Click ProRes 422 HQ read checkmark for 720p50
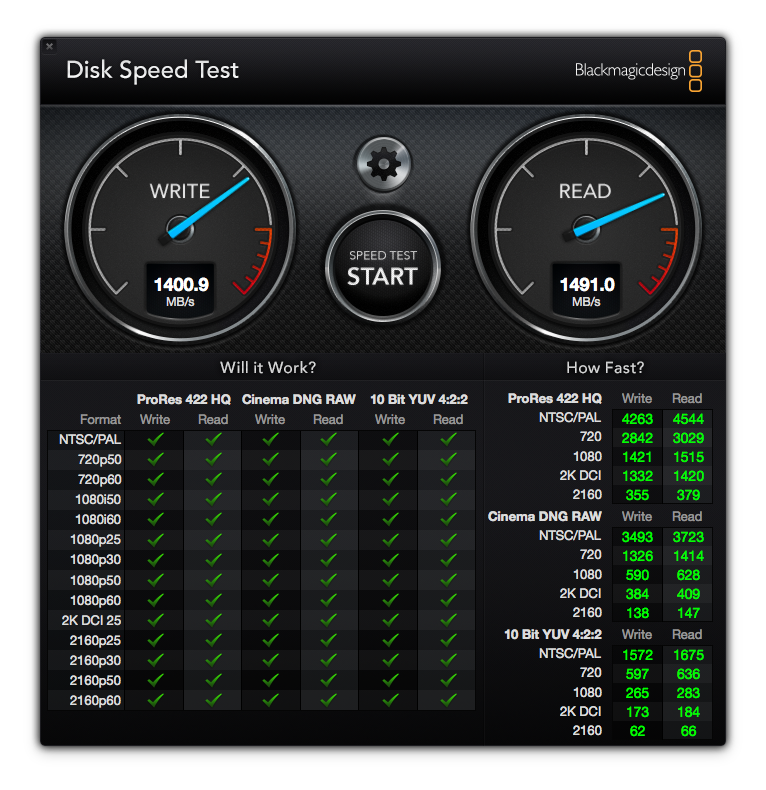 point(213,459)
